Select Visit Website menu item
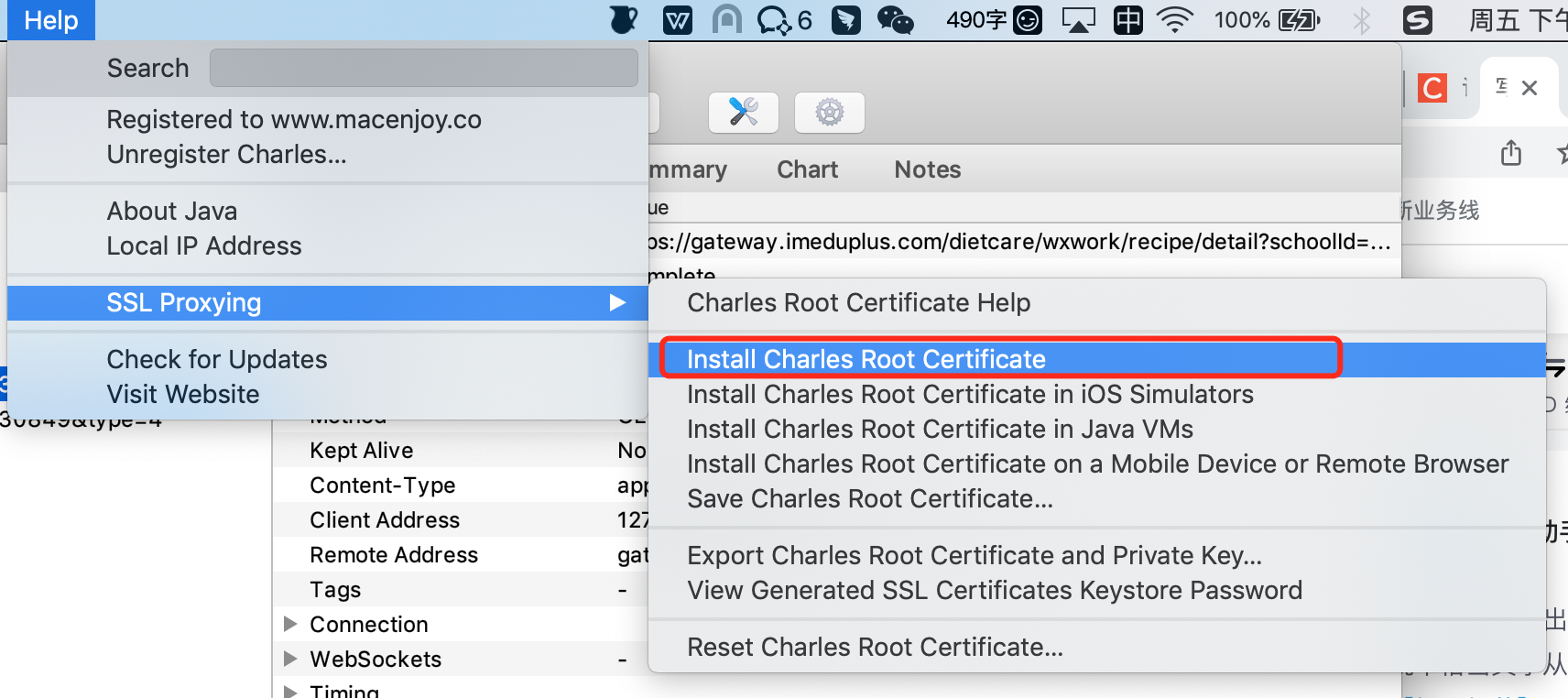1568x698 pixels. (328, 395)
